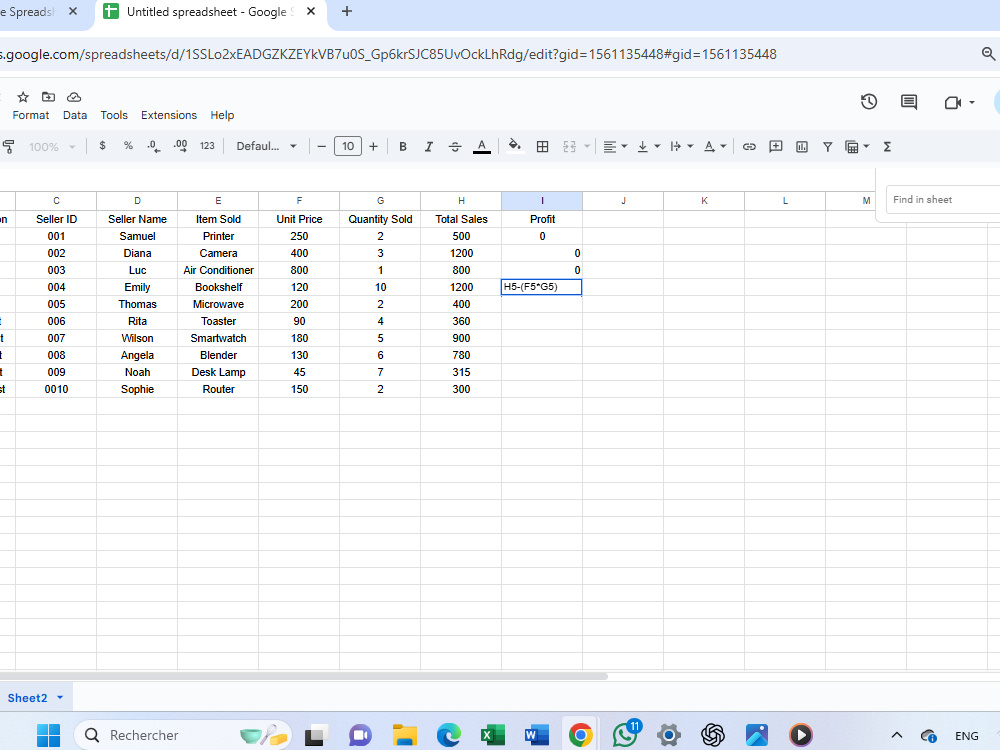
Task: Select column F header
Action: coord(299,201)
